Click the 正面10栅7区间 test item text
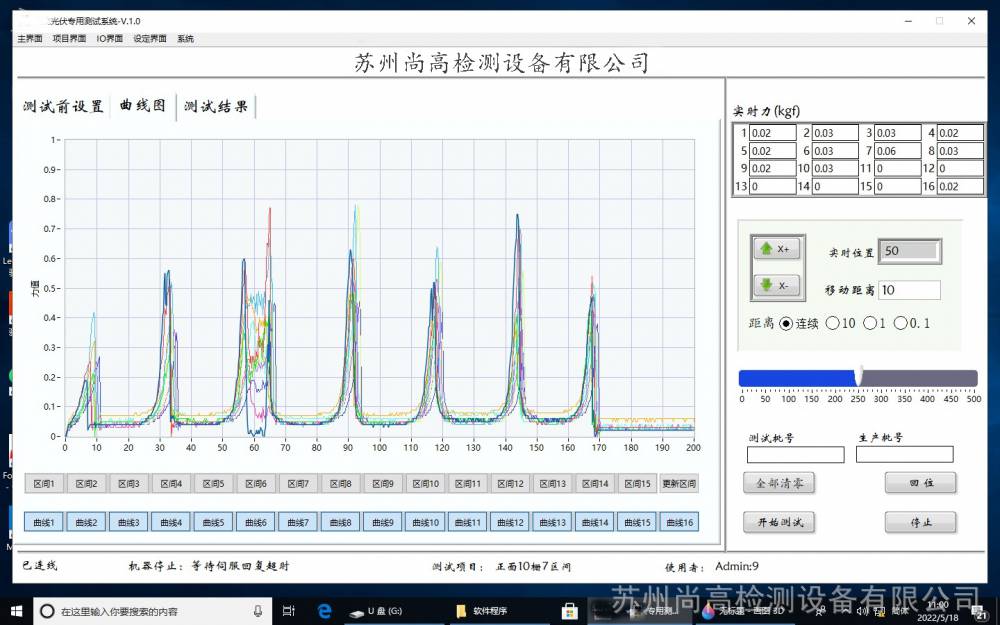This screenshot has width=1000, height=625. point(533,566)
